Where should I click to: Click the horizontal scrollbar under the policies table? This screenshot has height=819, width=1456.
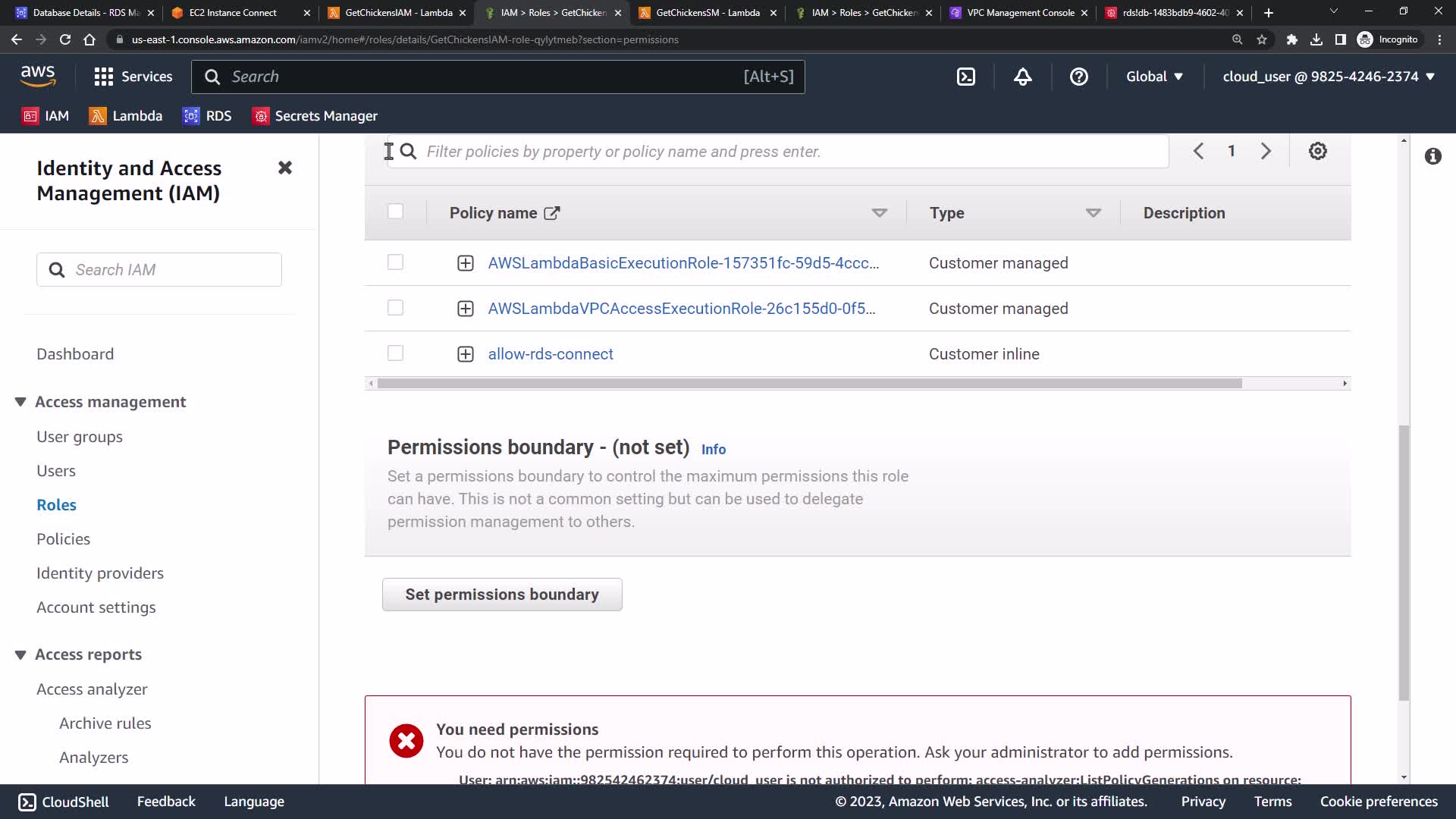[x=809, y=384]
